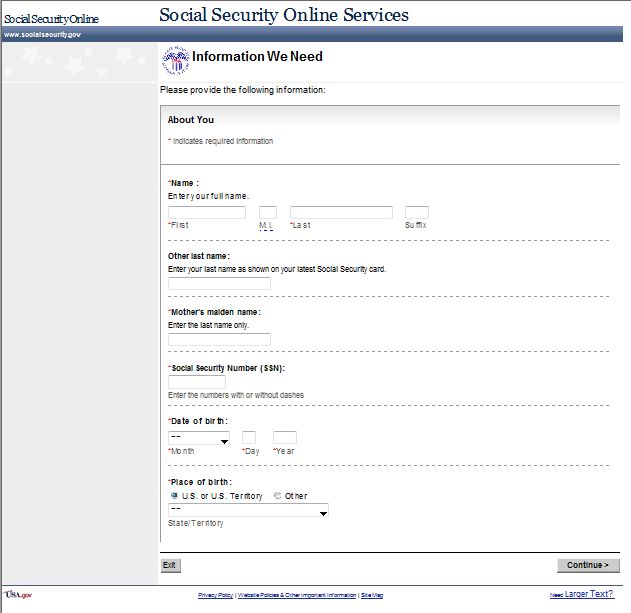Click the Social Security Online logo
631x613 pixels.
[x=51, y=19]
